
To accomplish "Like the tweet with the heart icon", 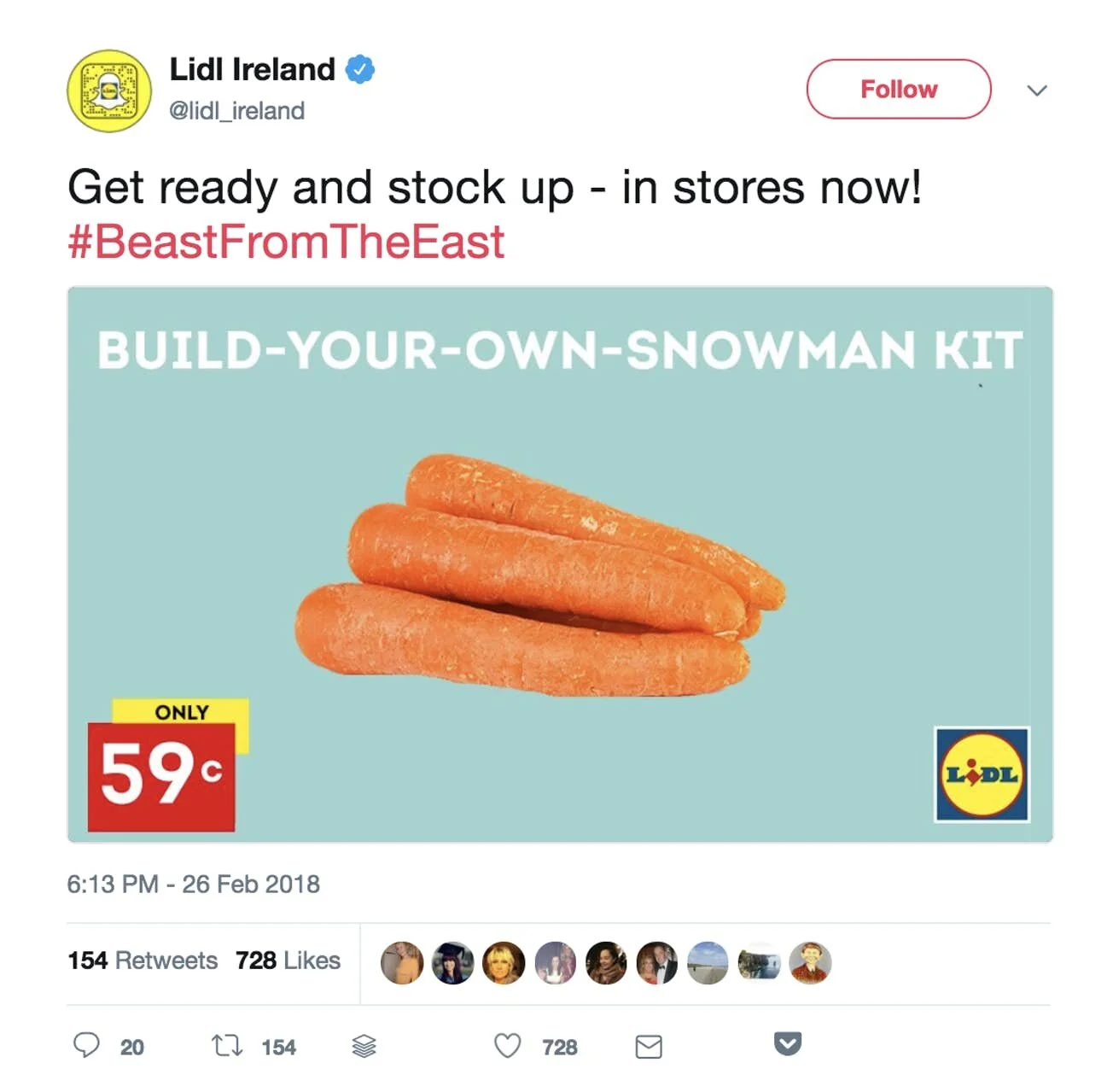I will click(x=508, y=1045).
